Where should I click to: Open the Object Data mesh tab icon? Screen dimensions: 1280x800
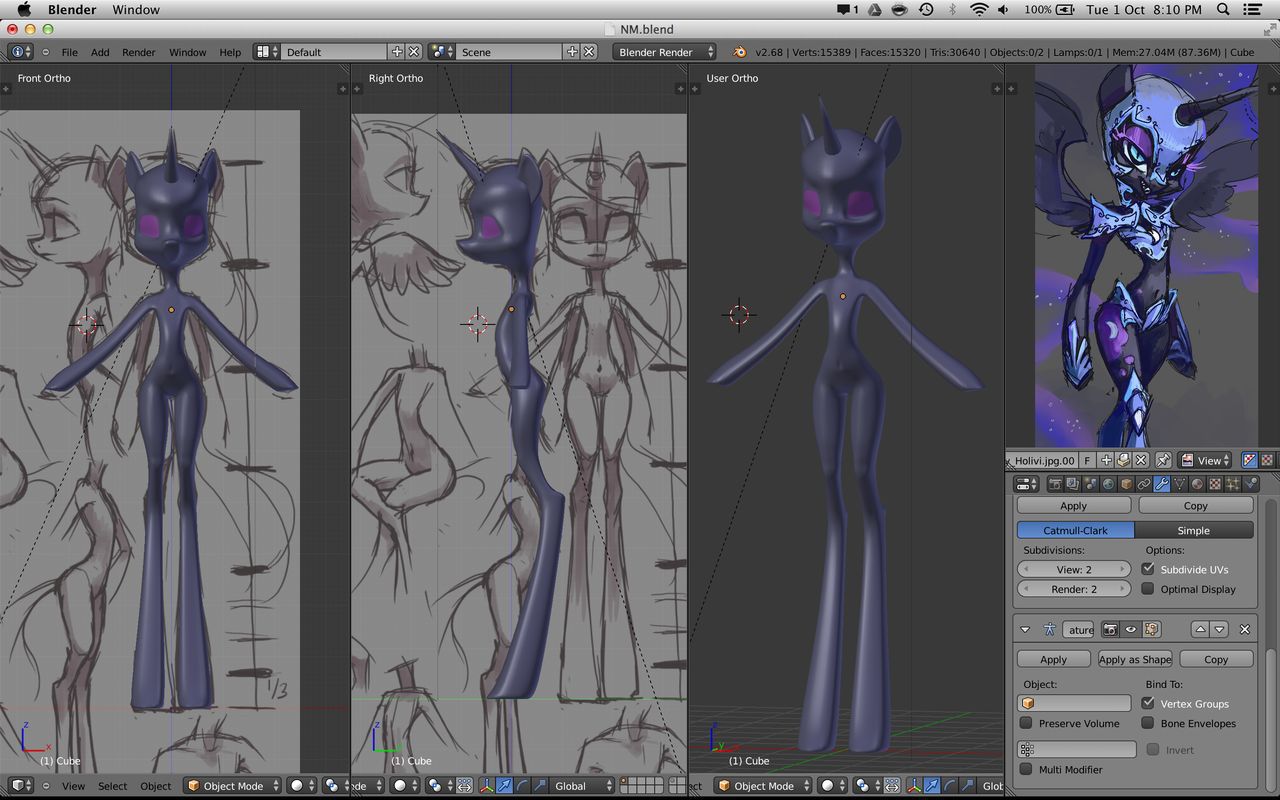point(1179,484)
